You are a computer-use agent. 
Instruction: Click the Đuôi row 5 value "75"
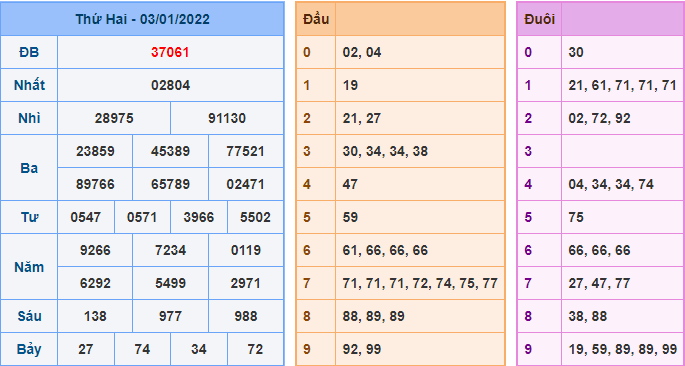click(576, 217)
